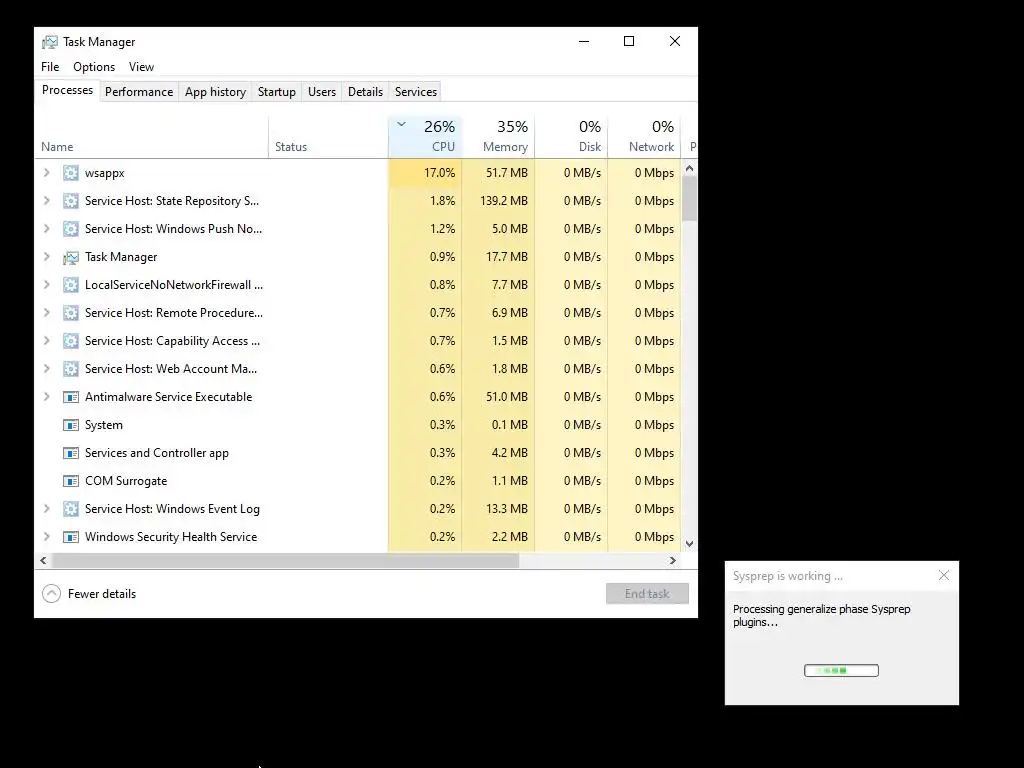The width and height of the screenshot is (1024, 768).
Task: Click the scroll down arrow of process list
Action: coord(689,543)
